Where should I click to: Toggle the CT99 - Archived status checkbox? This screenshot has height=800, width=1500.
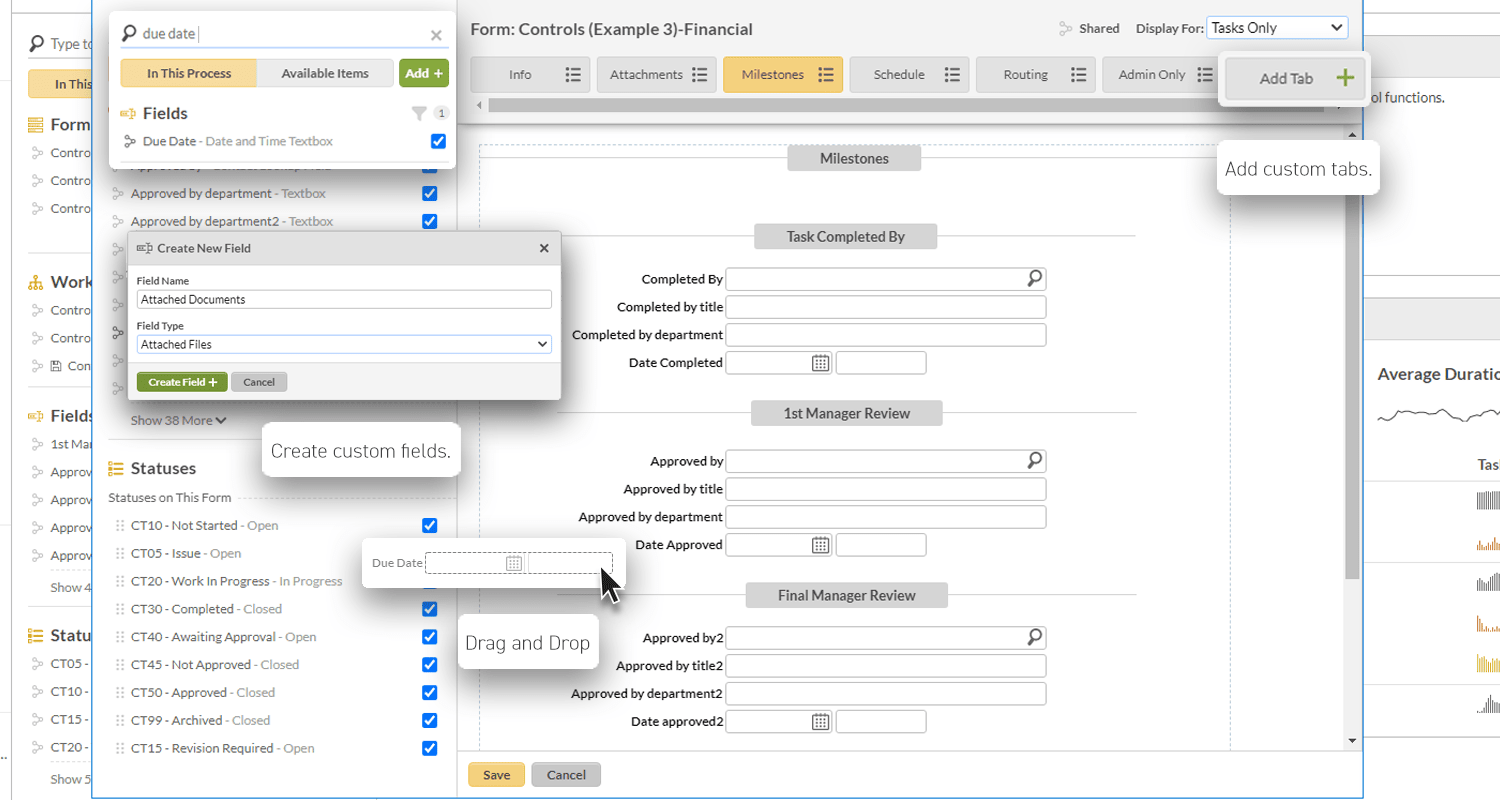point(430,720)
